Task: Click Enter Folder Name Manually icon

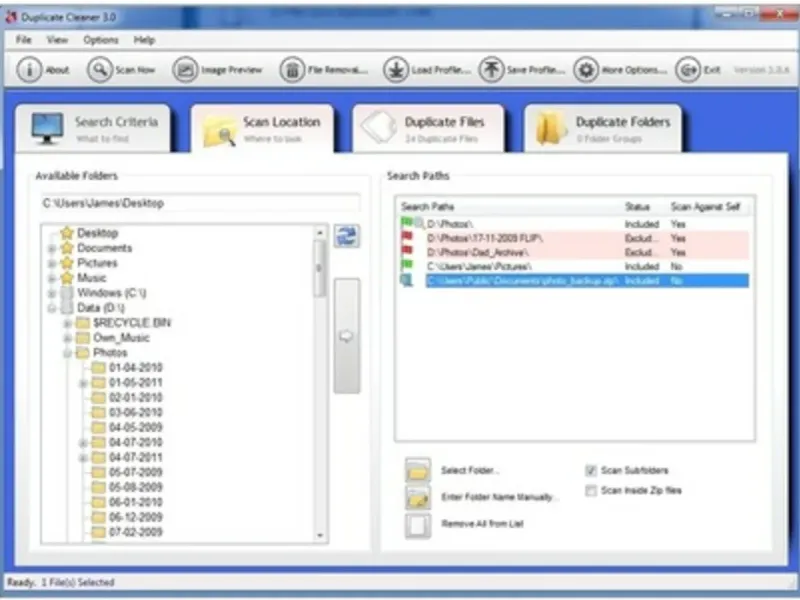Action: [418, 497]
